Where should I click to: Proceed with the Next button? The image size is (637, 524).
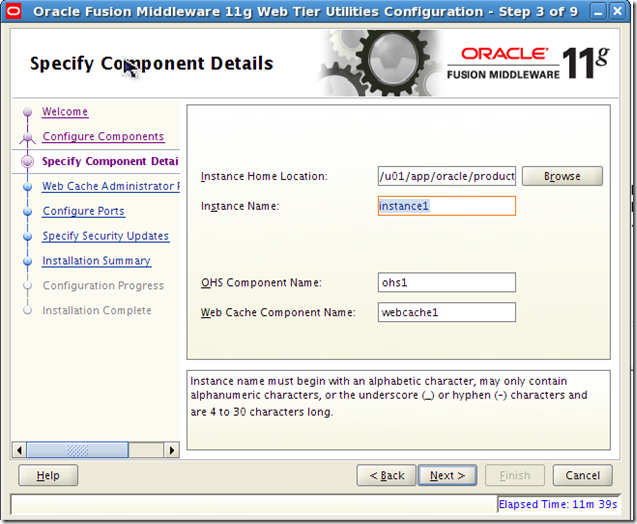click(447, 475)
